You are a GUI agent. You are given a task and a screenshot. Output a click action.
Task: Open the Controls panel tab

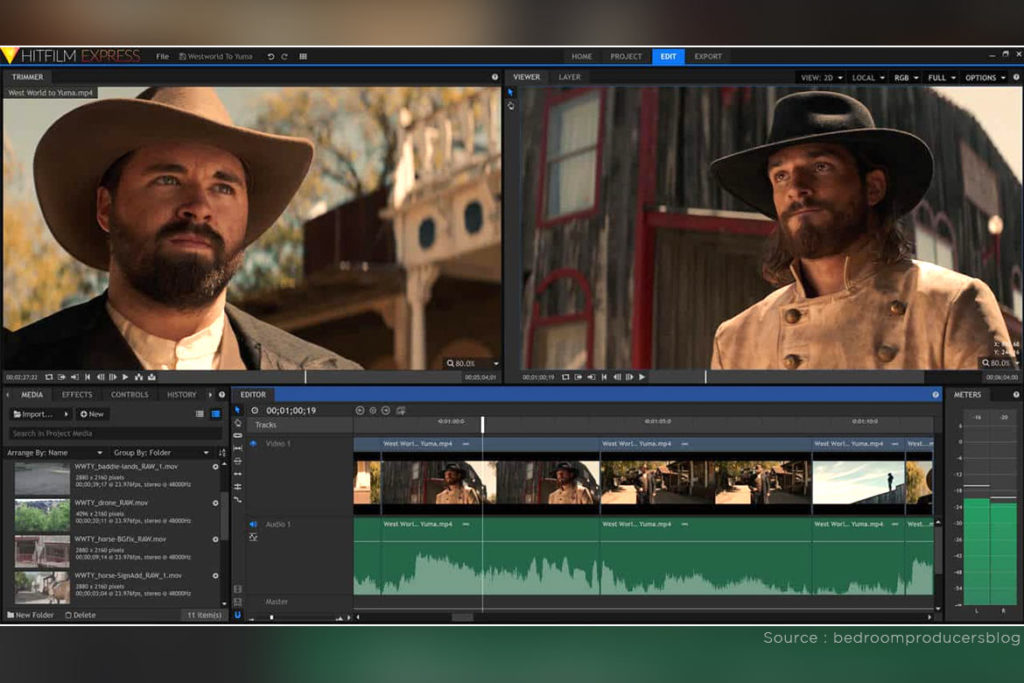tap(129, 394)
